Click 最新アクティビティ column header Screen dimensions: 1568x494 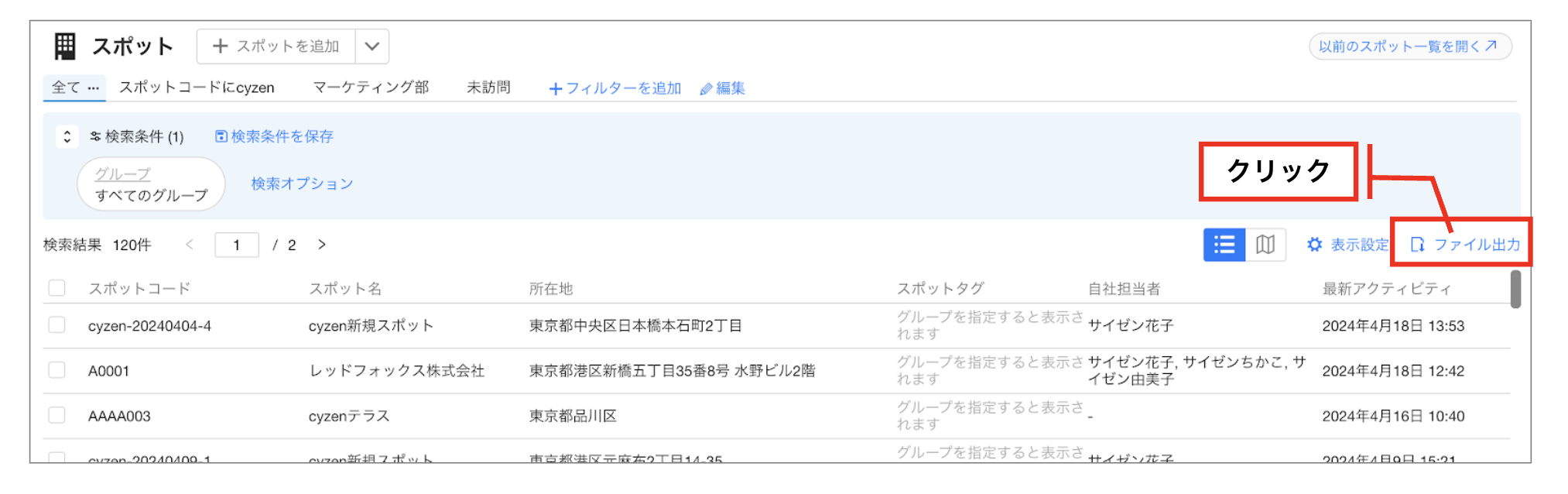point(1387,289)
